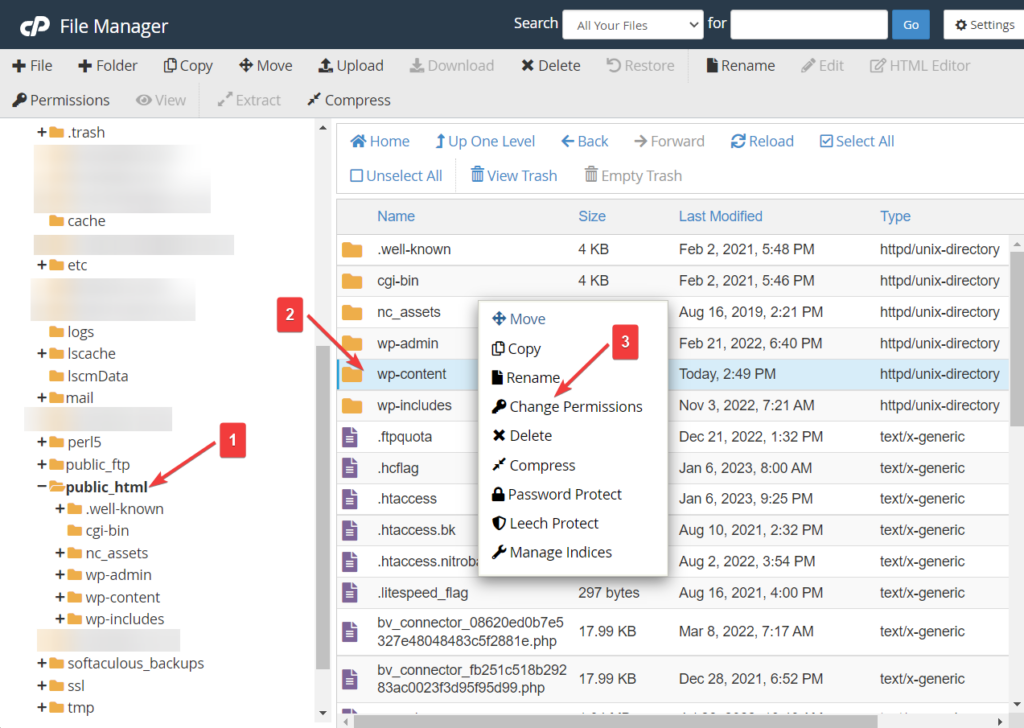Image resolution: width=1024 pixels, height=728 pixels.
Task: Open the HTML Editor
Action: click(920, 65)
